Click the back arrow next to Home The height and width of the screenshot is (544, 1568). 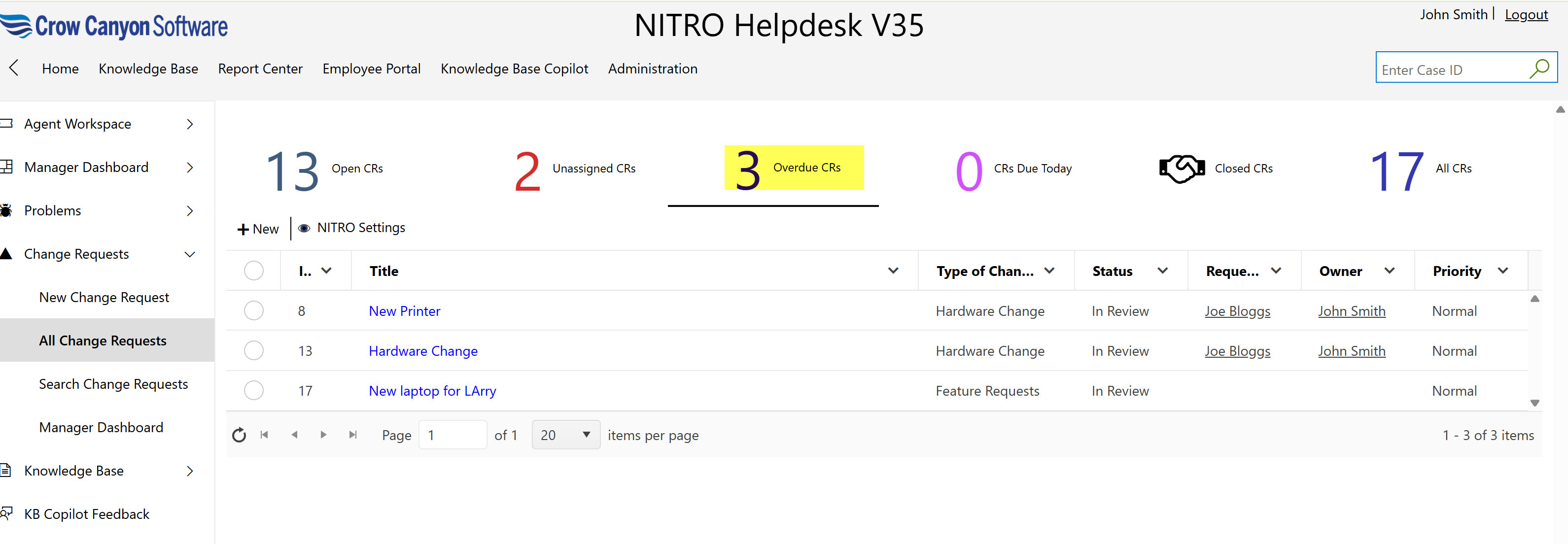13,68
